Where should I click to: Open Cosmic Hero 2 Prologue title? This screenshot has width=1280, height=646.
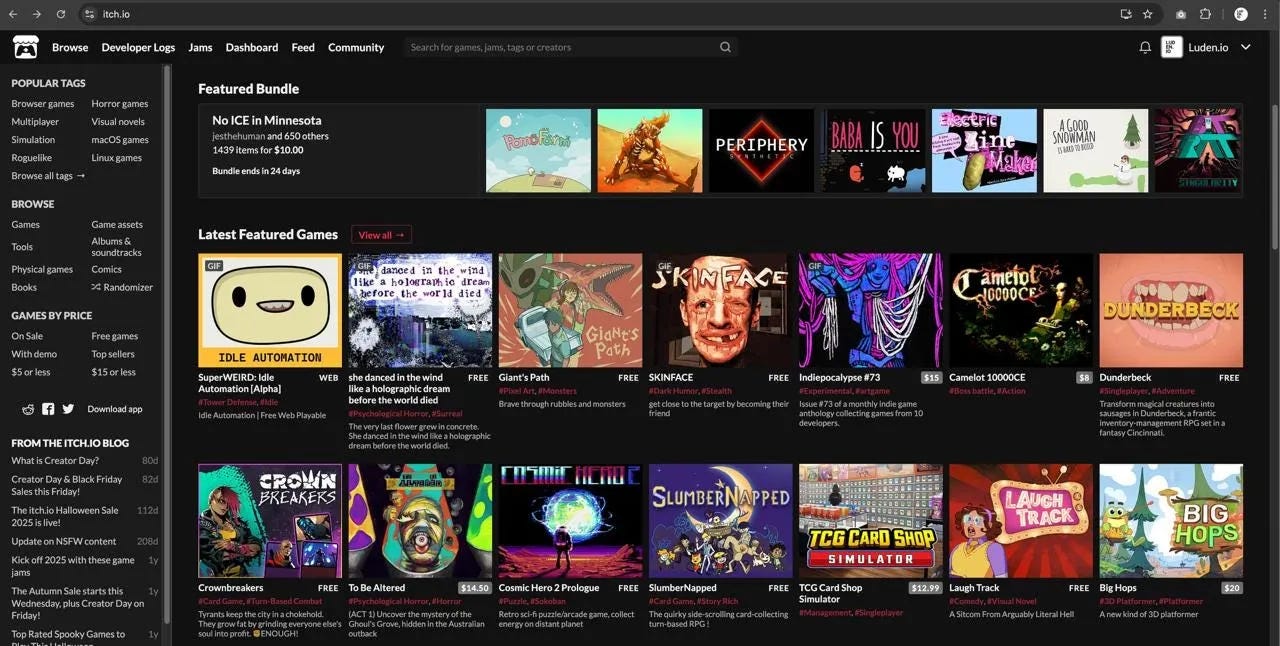coord(549,588)
